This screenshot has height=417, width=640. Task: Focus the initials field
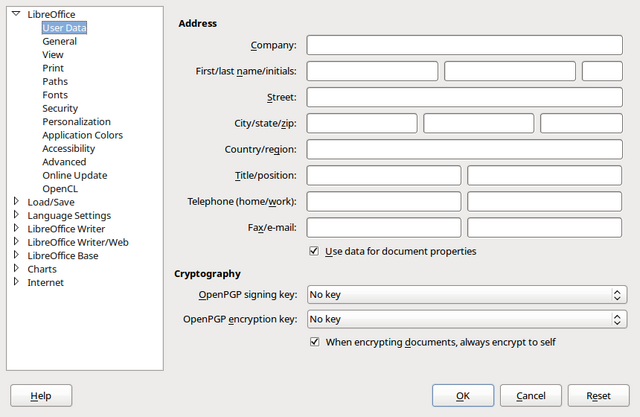[602, 71]
